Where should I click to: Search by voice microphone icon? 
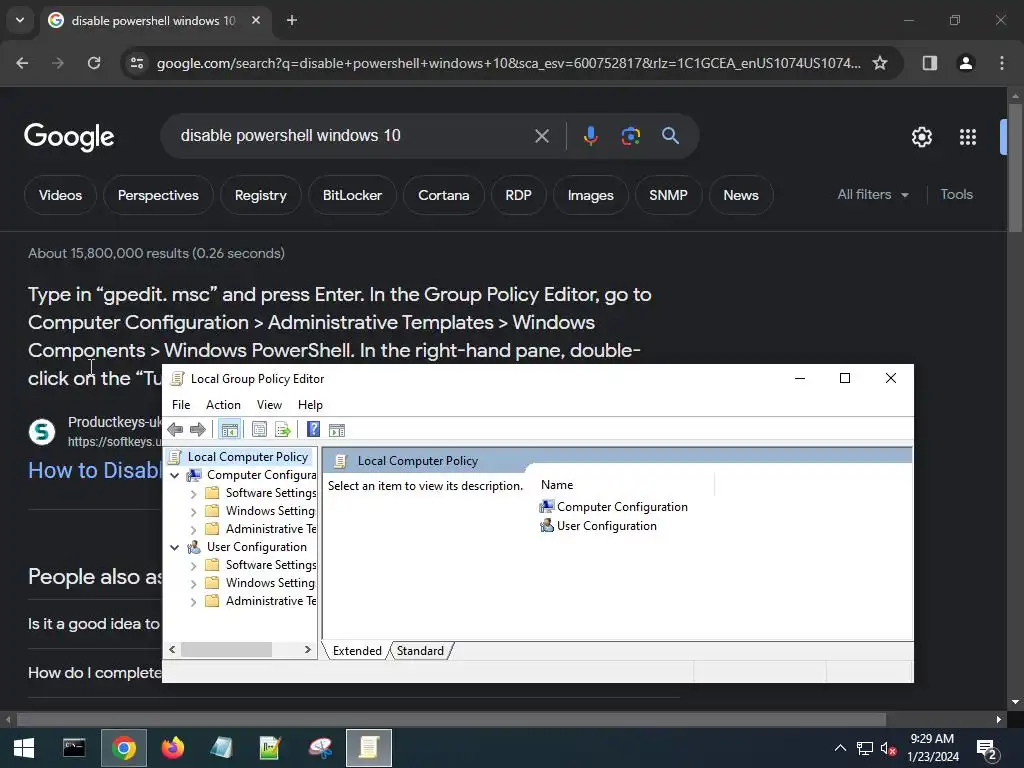(590, 136)
